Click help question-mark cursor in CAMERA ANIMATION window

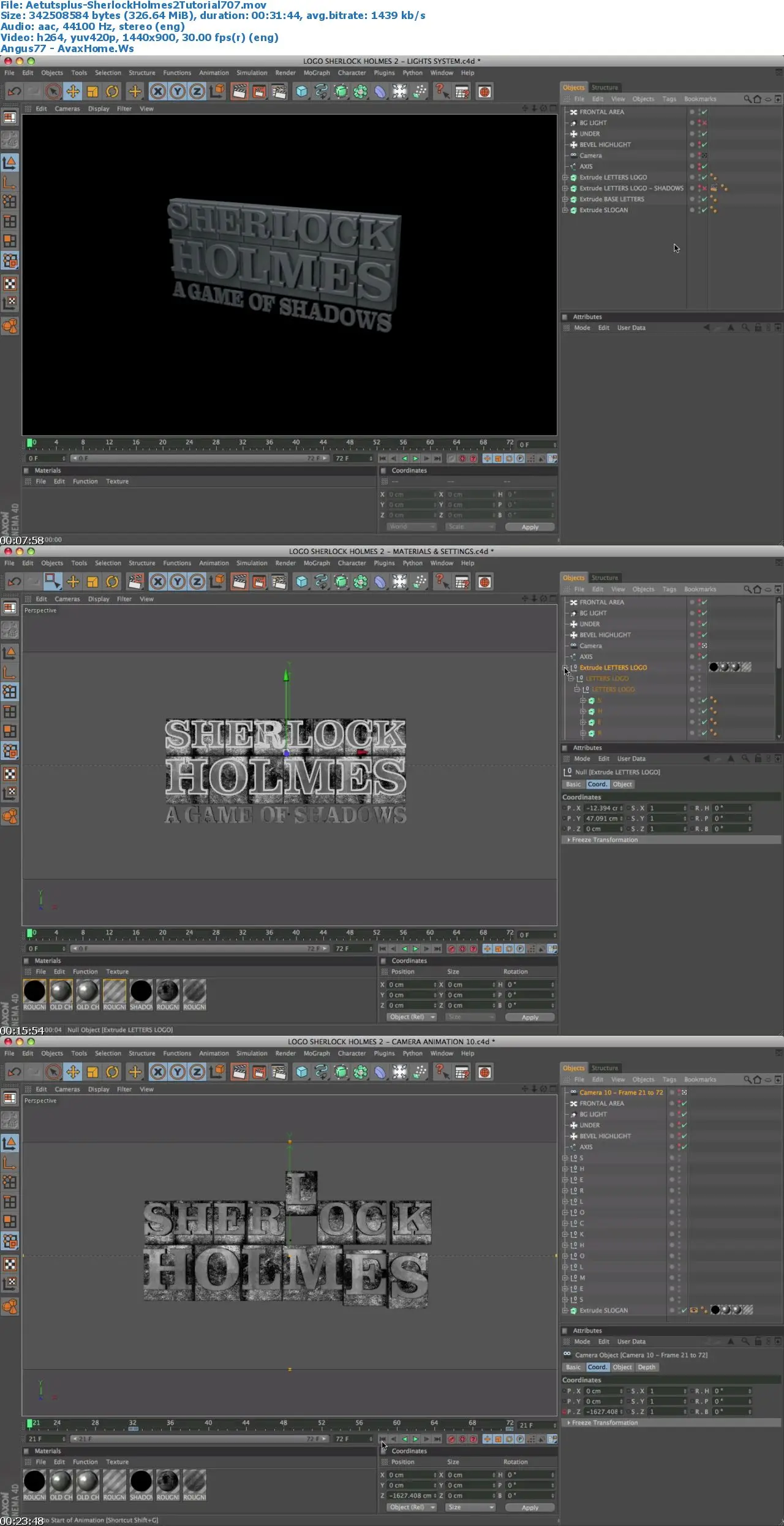point(442,1072)
